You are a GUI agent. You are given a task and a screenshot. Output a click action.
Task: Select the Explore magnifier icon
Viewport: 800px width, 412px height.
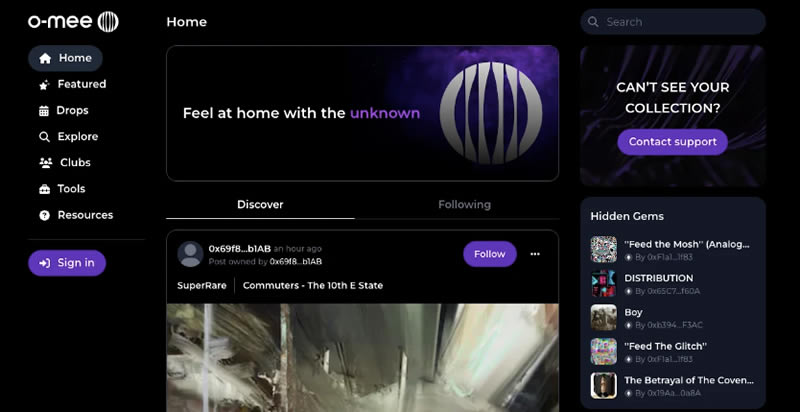(44, 137)
